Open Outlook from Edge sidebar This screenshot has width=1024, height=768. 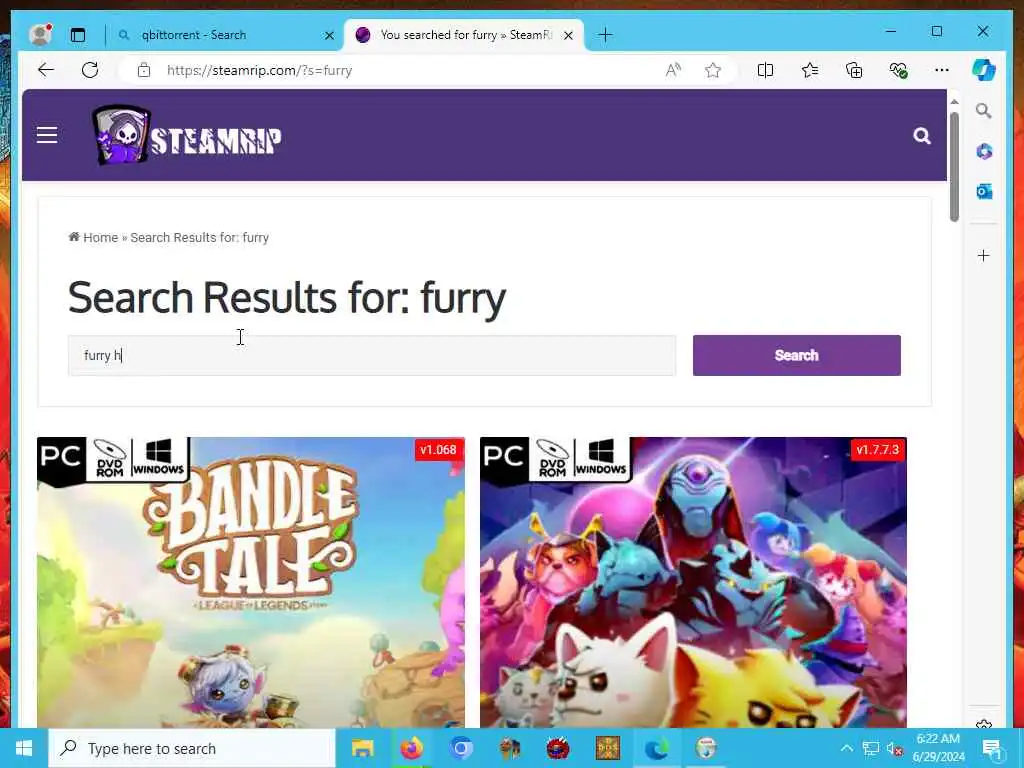(x=984, y=191)
